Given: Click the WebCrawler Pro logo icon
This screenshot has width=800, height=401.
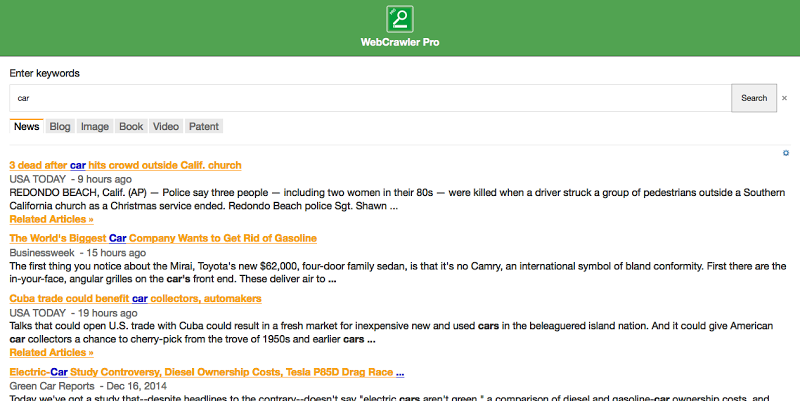Looking at the screenshot, I should click(x=399, y=19).
